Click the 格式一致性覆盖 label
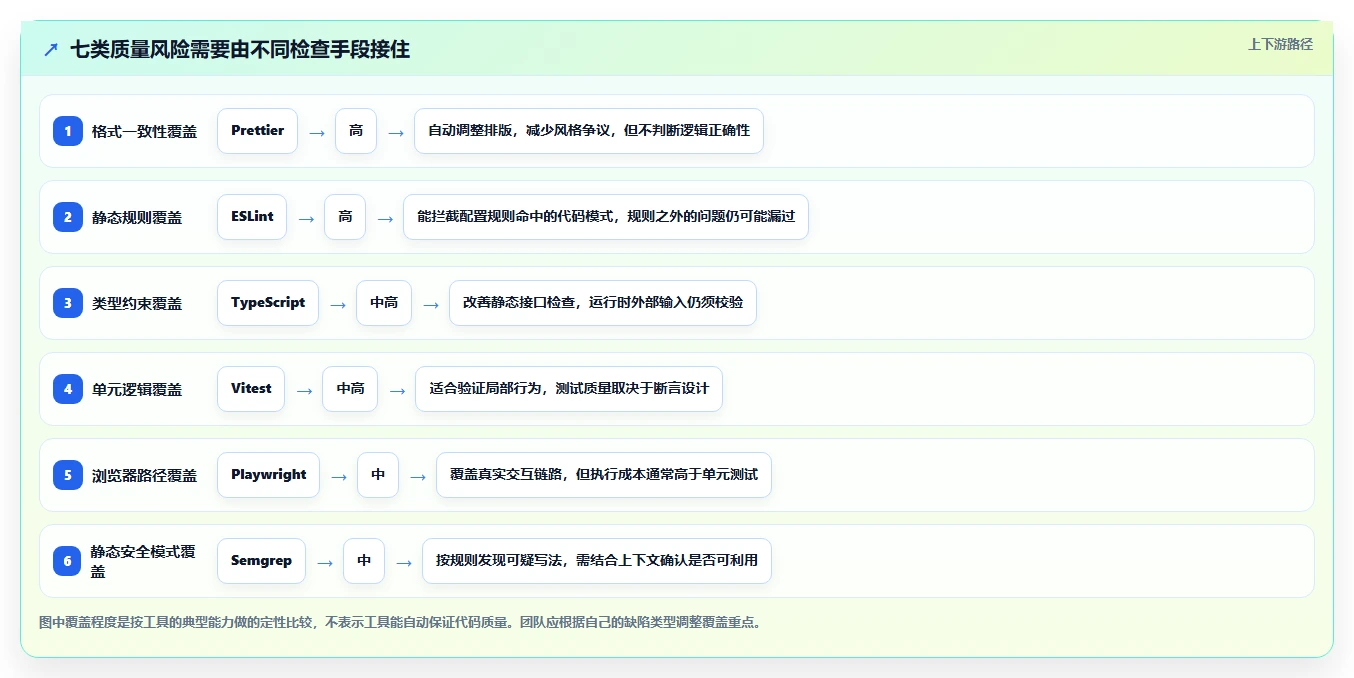 pos(145,131)
